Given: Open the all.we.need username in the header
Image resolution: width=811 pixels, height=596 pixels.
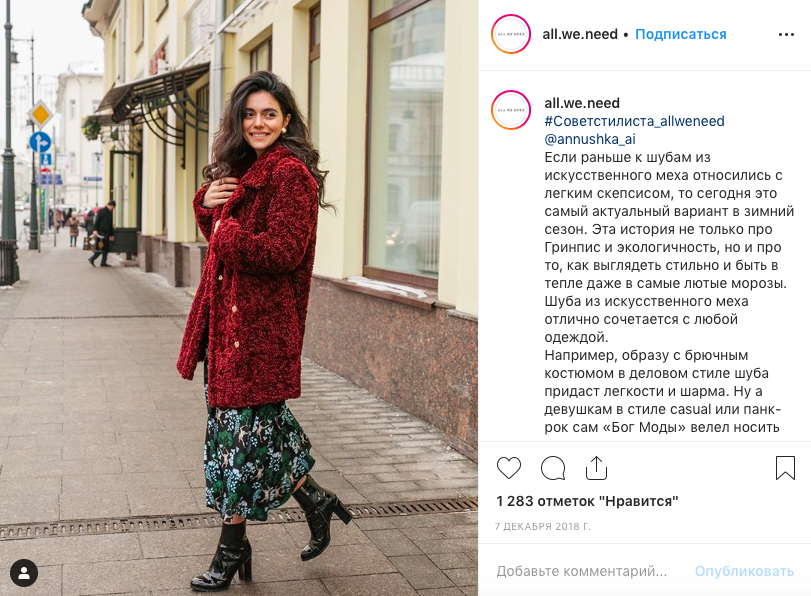Looking at the screenshot, I should 579,34.
